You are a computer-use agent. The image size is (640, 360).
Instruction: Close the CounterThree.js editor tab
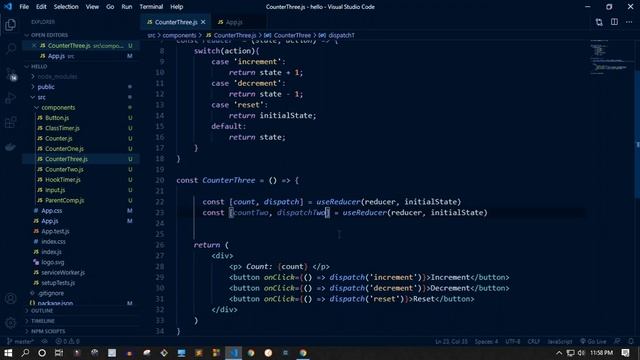pyautogui.click(x=203, y=22)
